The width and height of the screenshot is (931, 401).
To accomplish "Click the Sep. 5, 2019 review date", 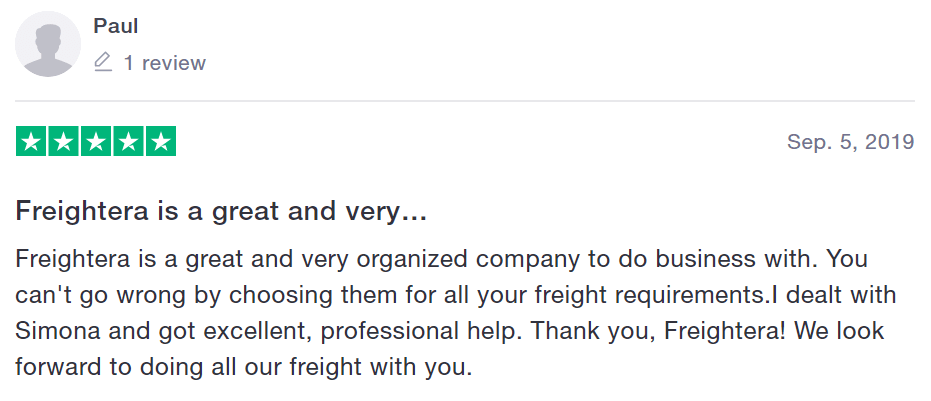I will pyautogui.click(x=850, y=142).
